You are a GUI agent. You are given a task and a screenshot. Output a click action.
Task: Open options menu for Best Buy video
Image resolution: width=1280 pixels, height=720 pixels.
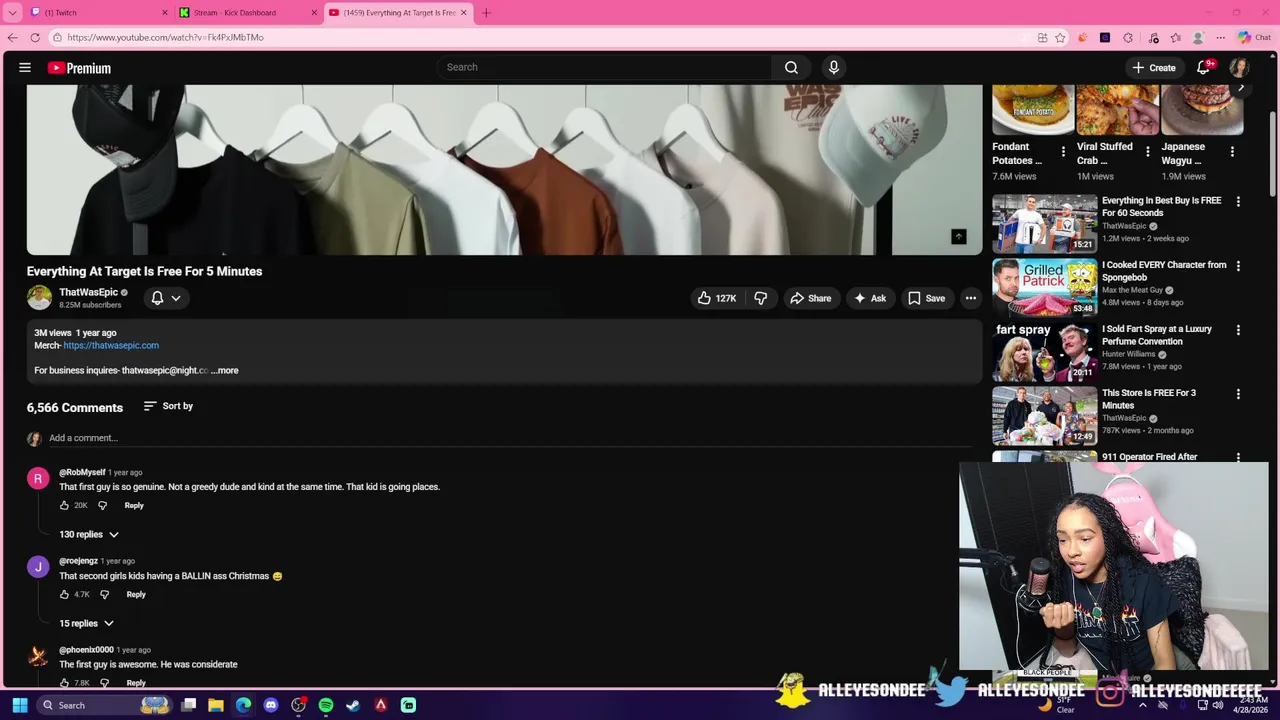pyautogui.click(x=1238, y=202)
